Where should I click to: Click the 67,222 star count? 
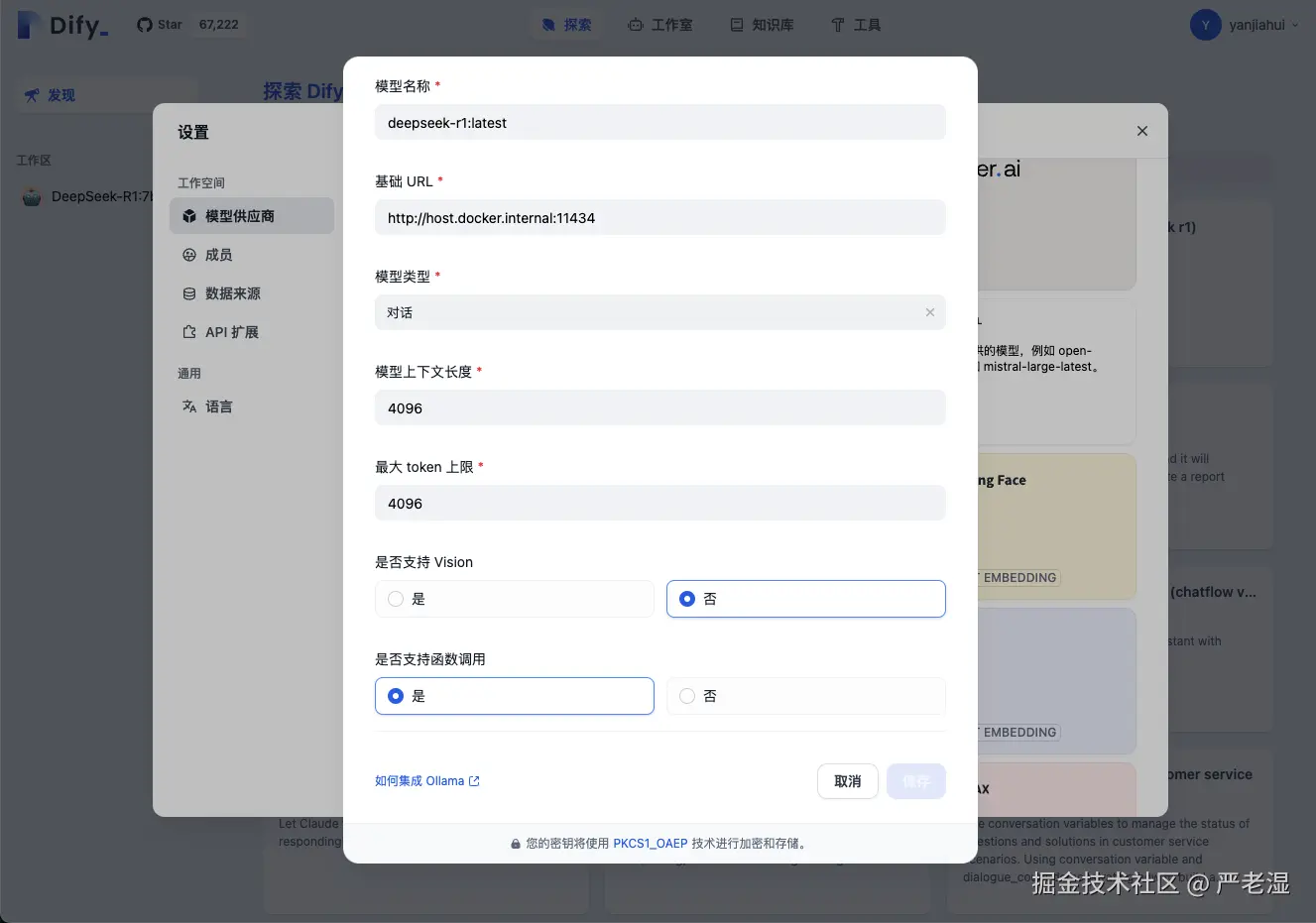(x=218, y=25)
